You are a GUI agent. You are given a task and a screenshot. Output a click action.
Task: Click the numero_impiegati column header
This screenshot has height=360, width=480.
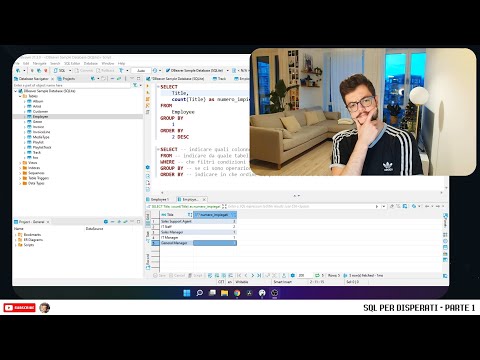[x=215, y=215]
